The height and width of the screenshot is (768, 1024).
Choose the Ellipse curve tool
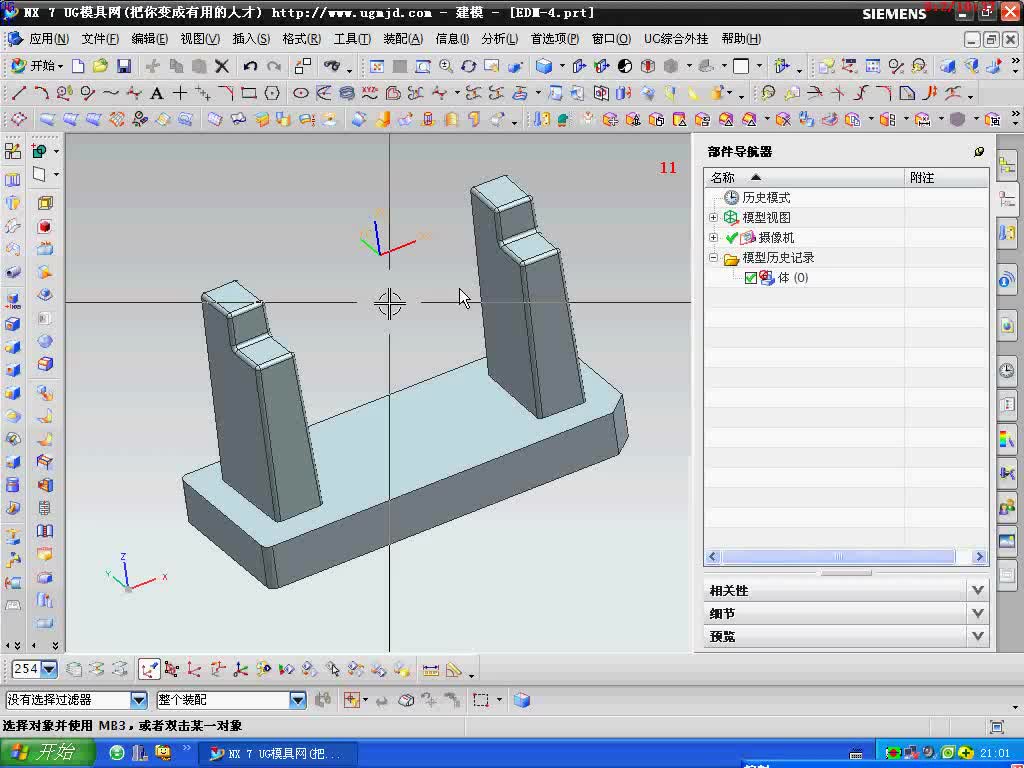[x=300, y=93]
